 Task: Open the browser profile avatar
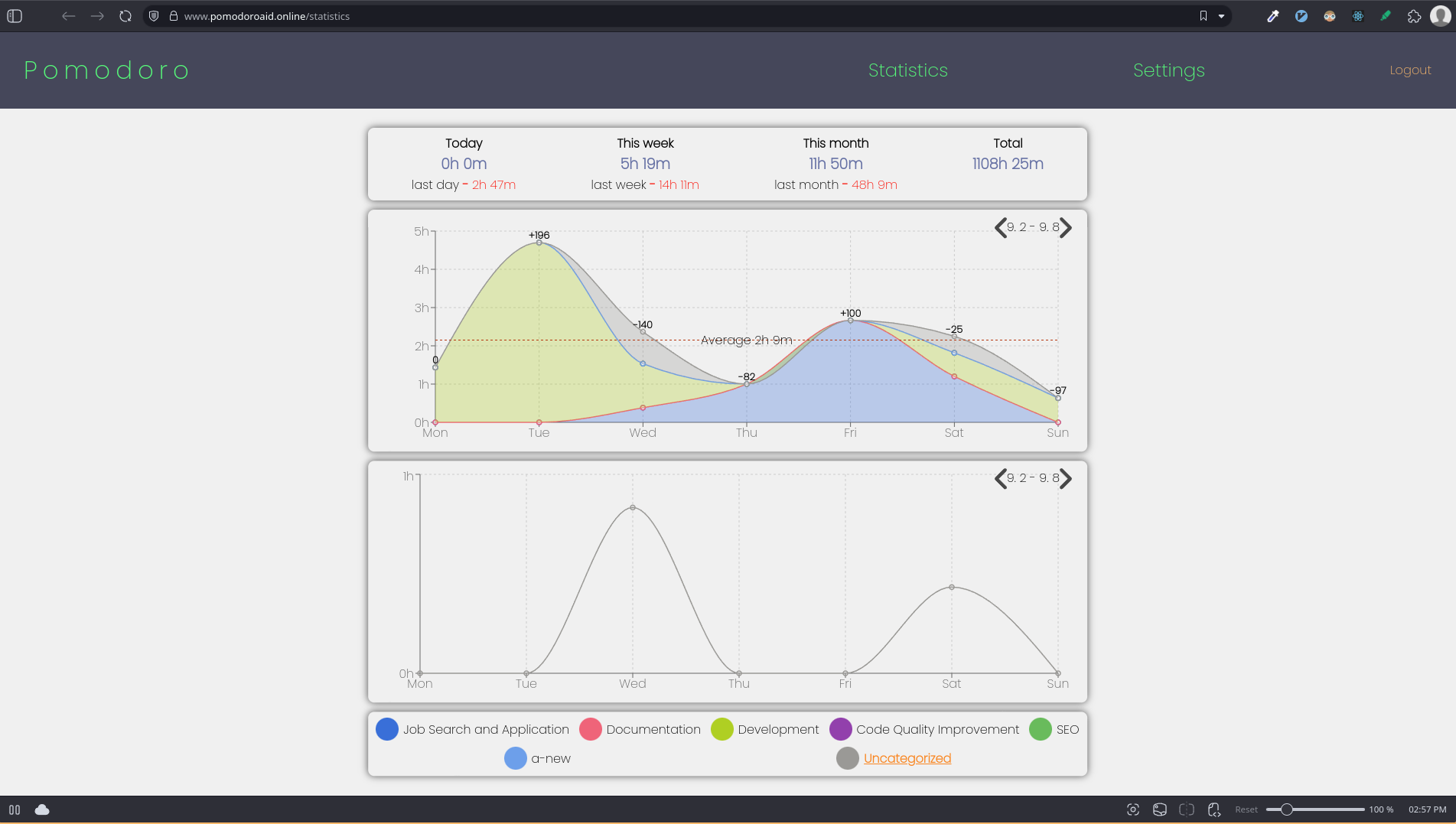[x=1440, y=16]
